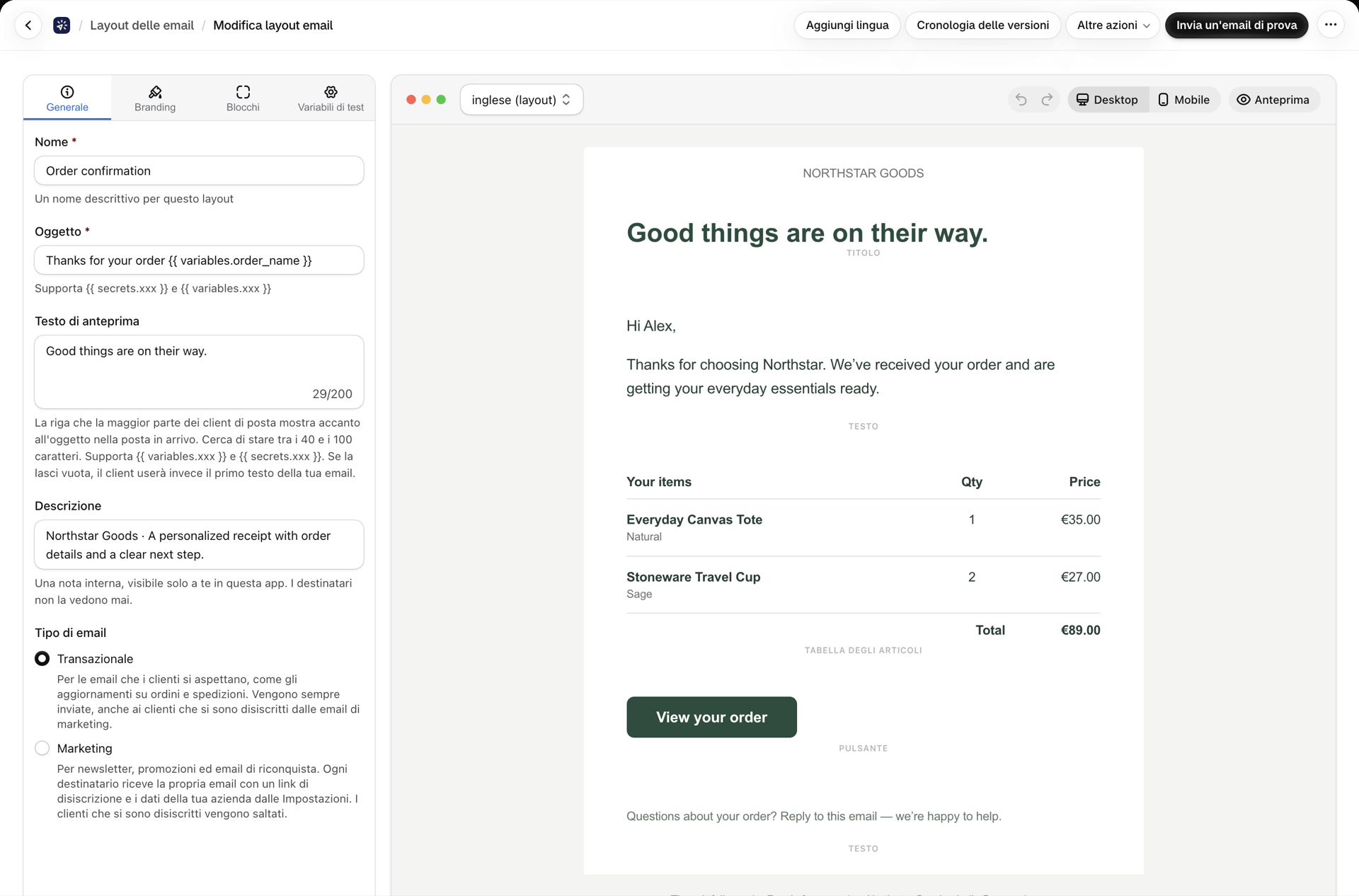The height and width of the screenshot is (896, 1359).
Task: Open the Variabili di test tab
Action: (331, 98)
